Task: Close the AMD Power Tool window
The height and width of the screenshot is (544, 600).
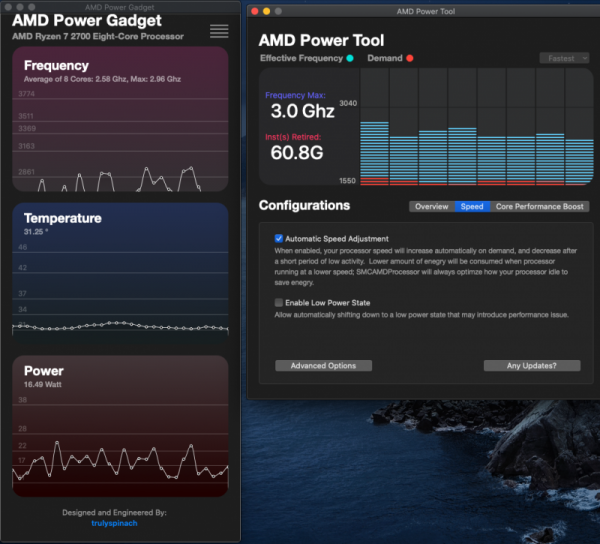Action: tap(255, 11)
